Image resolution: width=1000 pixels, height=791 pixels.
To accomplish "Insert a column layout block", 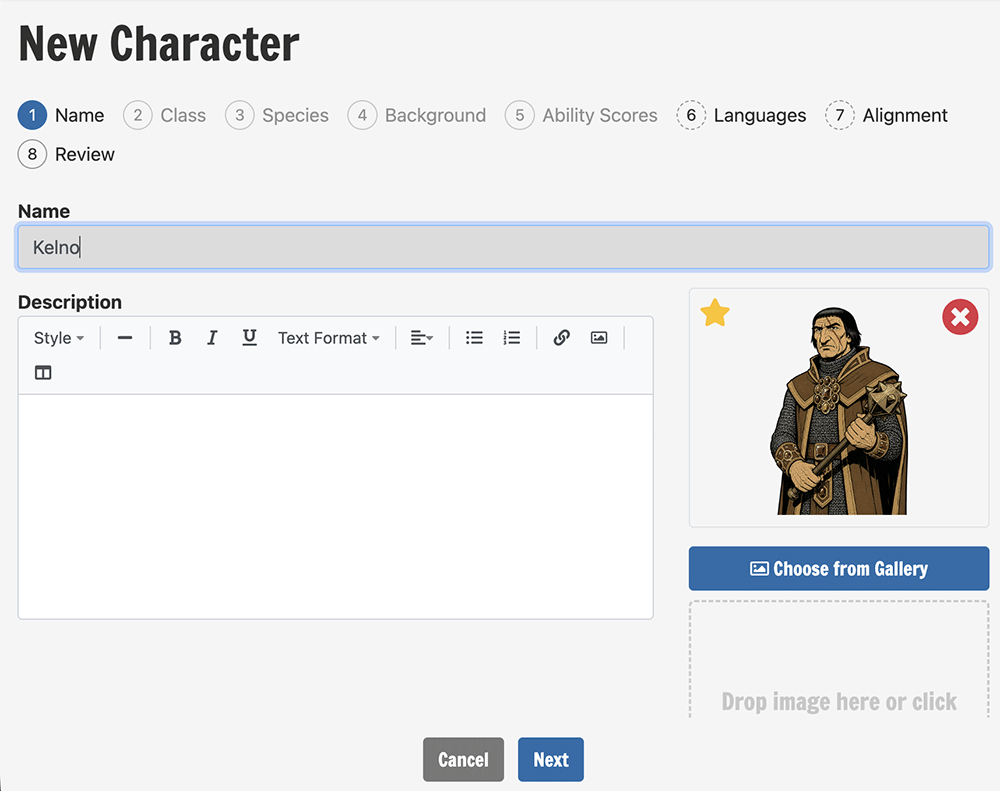I will 43,373.
